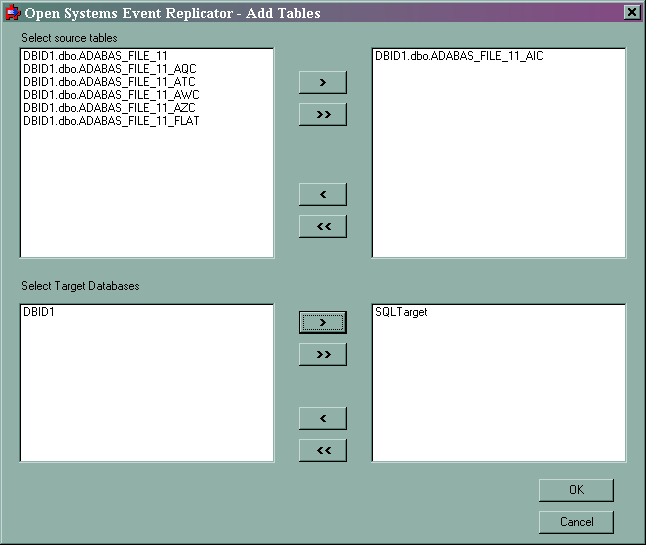Click the Event Replicator title bar icon
This screenshot has height=545, width=646.
click(x=13, y=13)
